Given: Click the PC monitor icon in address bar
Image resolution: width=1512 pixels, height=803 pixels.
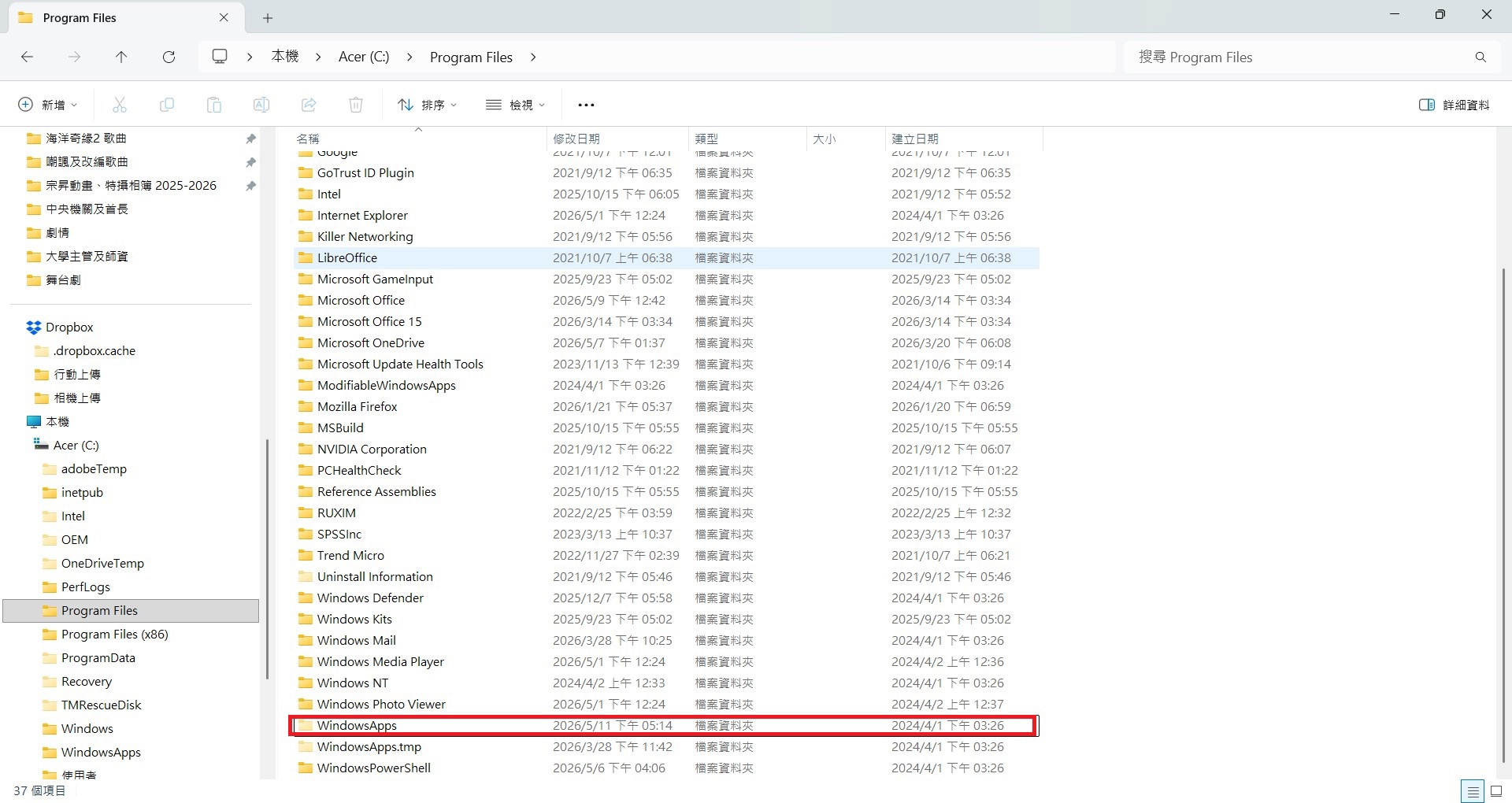Looking at the screenshot, I should click(220, 57).
